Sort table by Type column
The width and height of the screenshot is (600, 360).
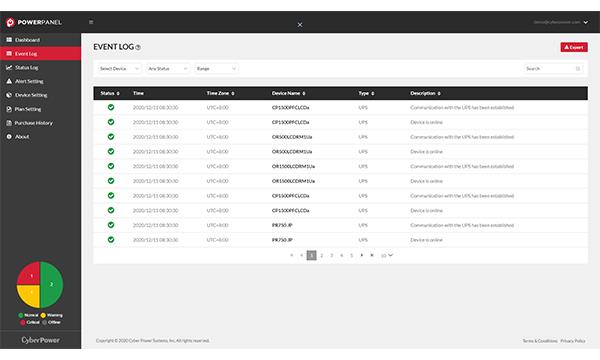point(366,93)
